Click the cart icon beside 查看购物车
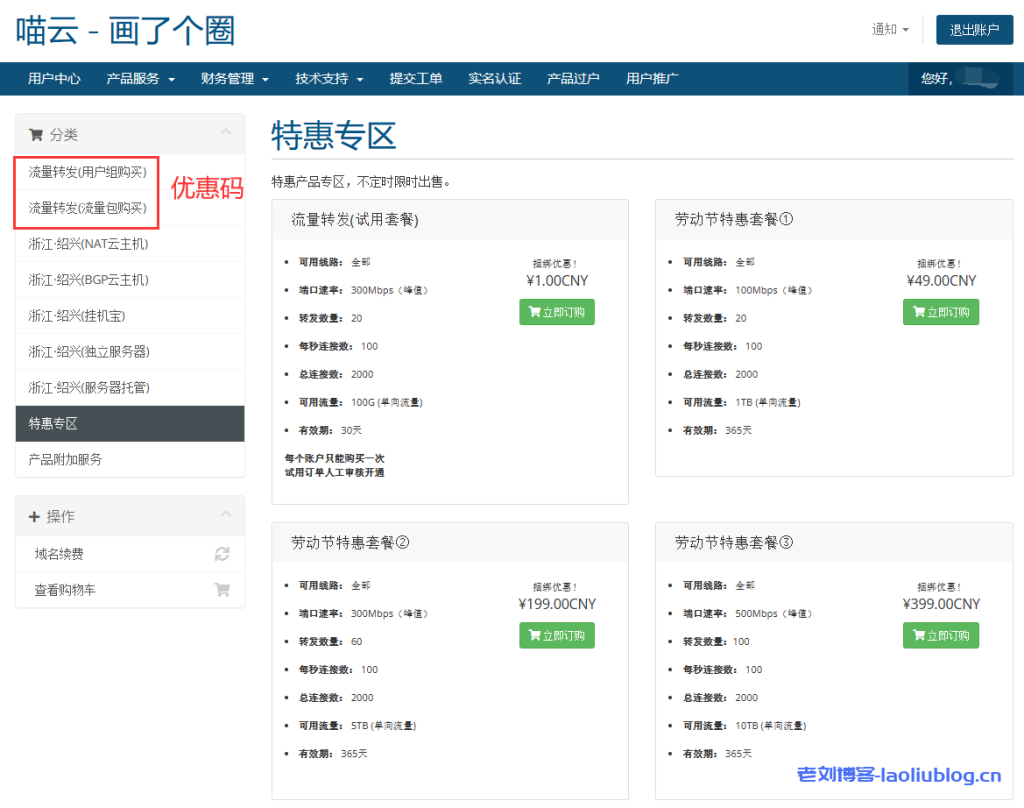Screen dimensions: 1024x808 tap(222, 590)
